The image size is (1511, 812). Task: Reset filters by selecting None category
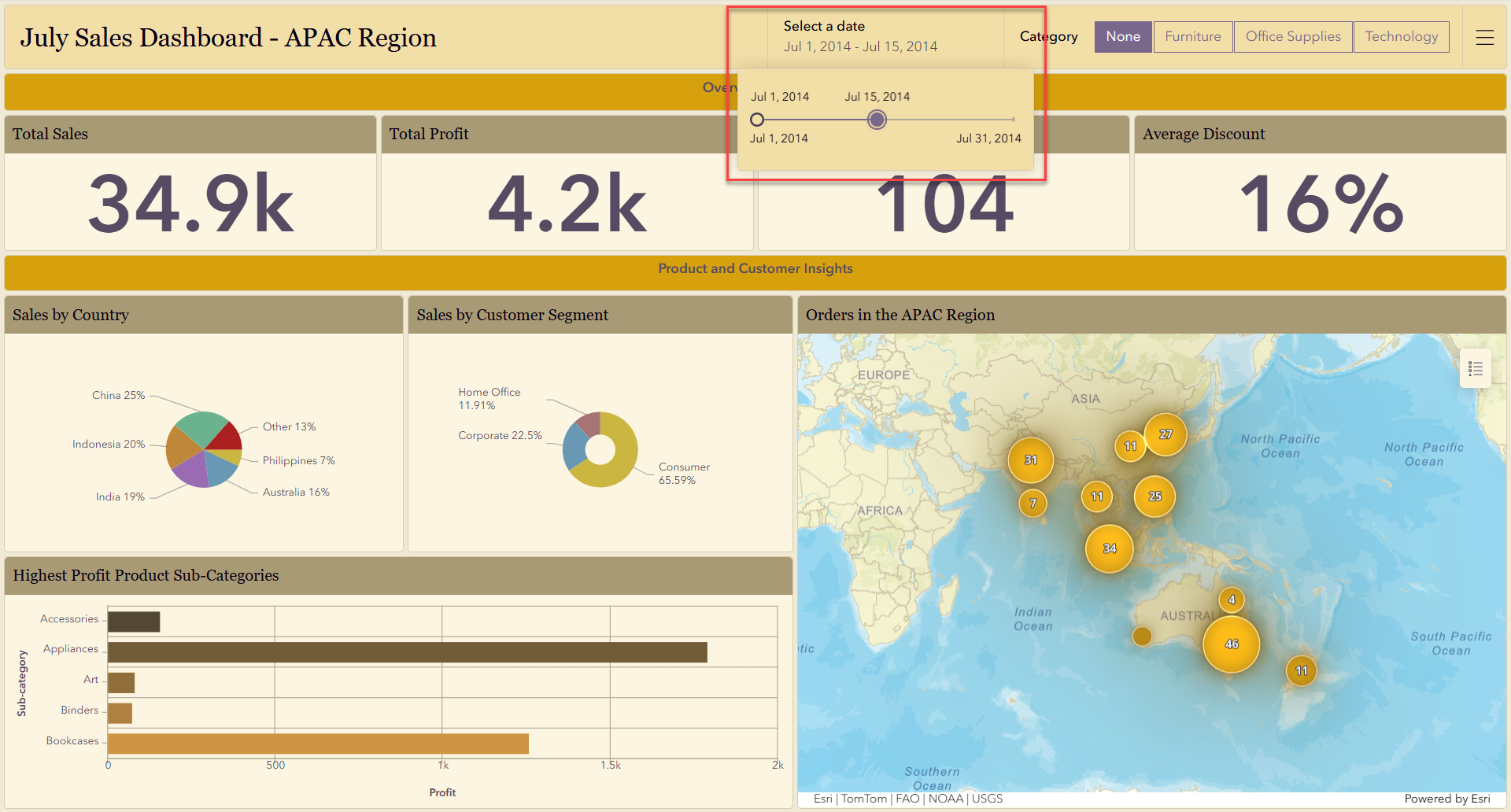(1123, 36)
